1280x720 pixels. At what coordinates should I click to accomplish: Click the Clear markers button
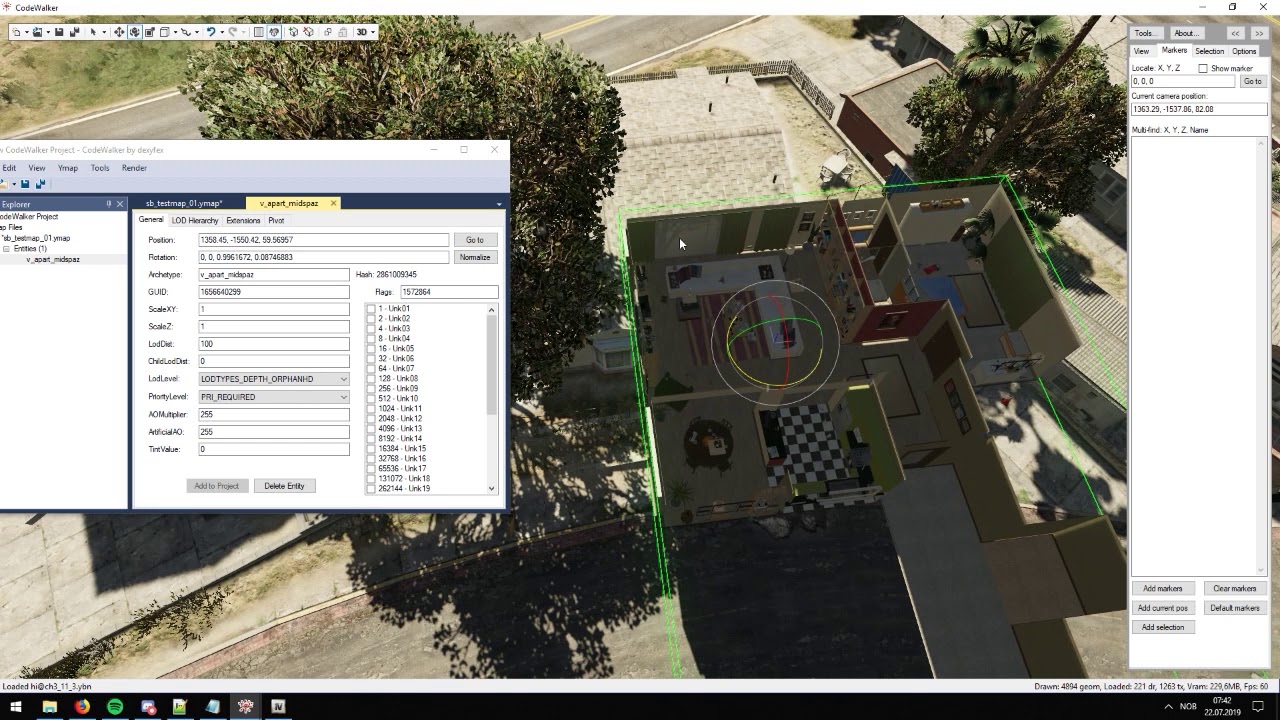point(1234,589)
